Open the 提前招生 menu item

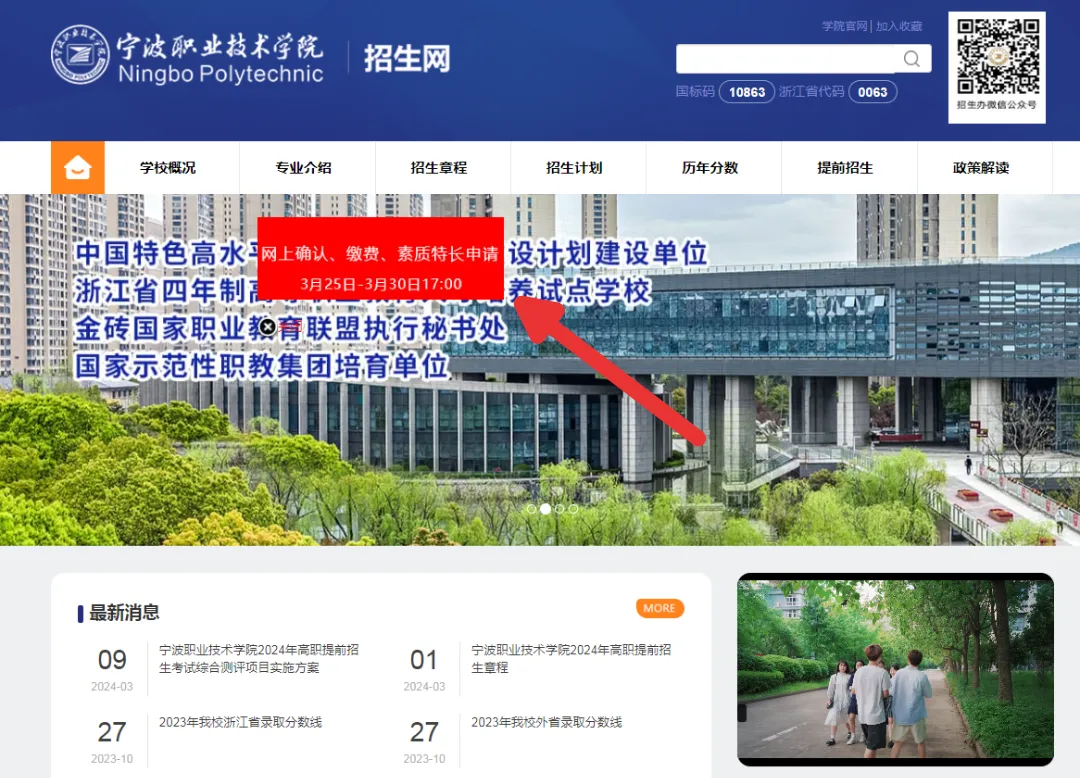coord(845,168)
